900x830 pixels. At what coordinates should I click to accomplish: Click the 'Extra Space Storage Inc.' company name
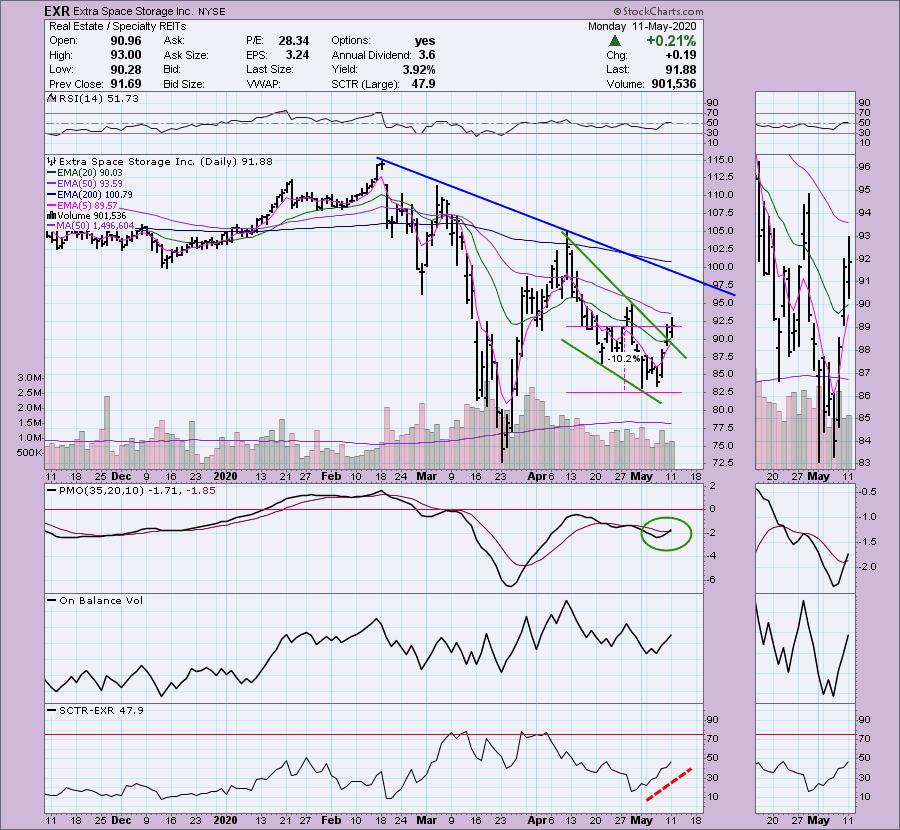point(133,11)
